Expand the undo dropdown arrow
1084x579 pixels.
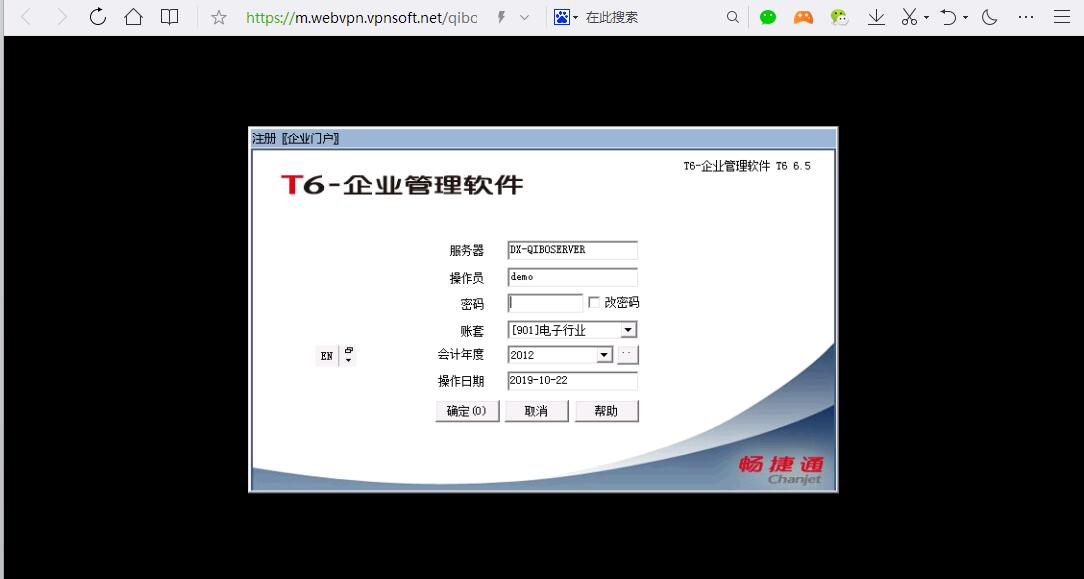coord(966,18)
